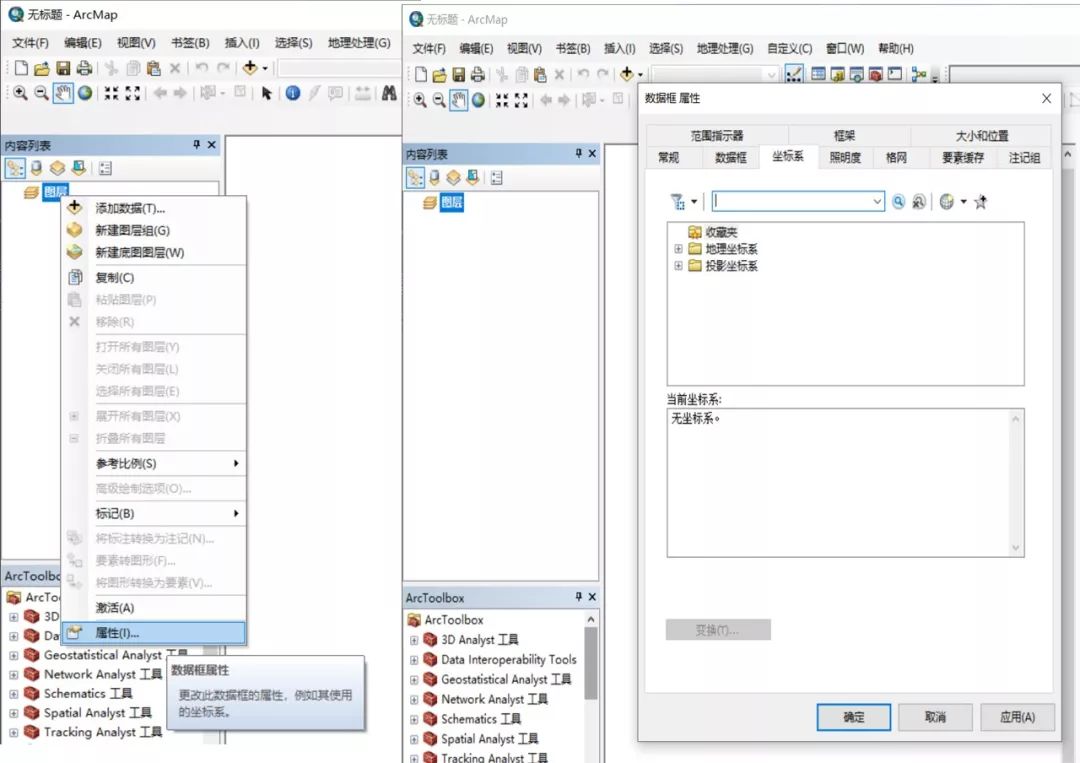The height and width of the screenshot is (763, 1080).
Task: Click 取消 button in data frame dialog
Action: tap(935, 717)
